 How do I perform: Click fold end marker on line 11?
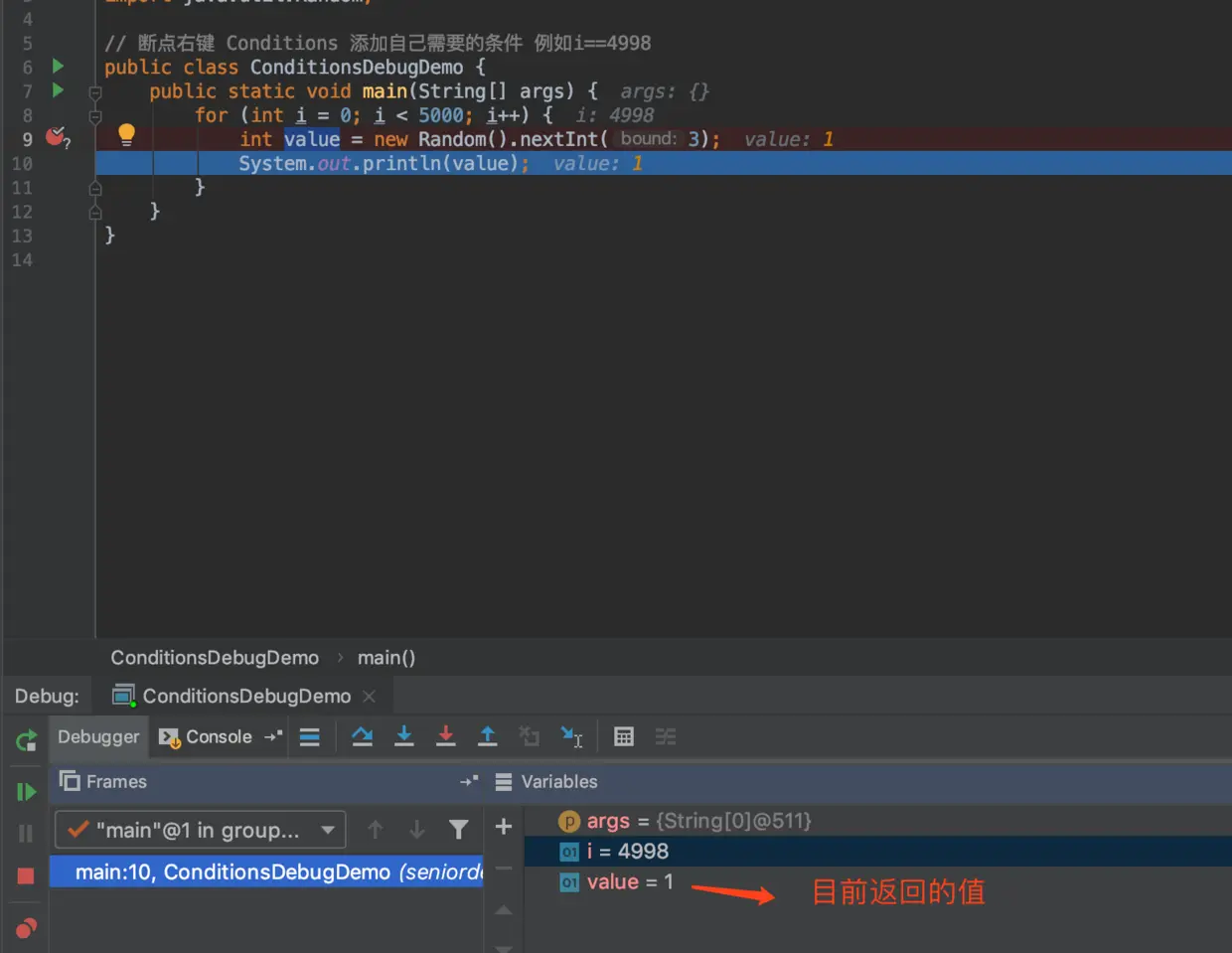(x=95, y=188)
